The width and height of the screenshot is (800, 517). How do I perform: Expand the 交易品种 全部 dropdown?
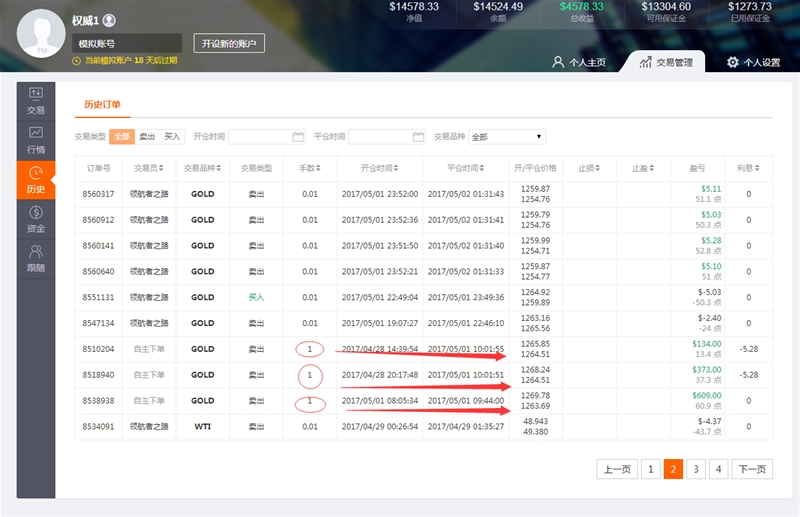[x=507, y=137]
